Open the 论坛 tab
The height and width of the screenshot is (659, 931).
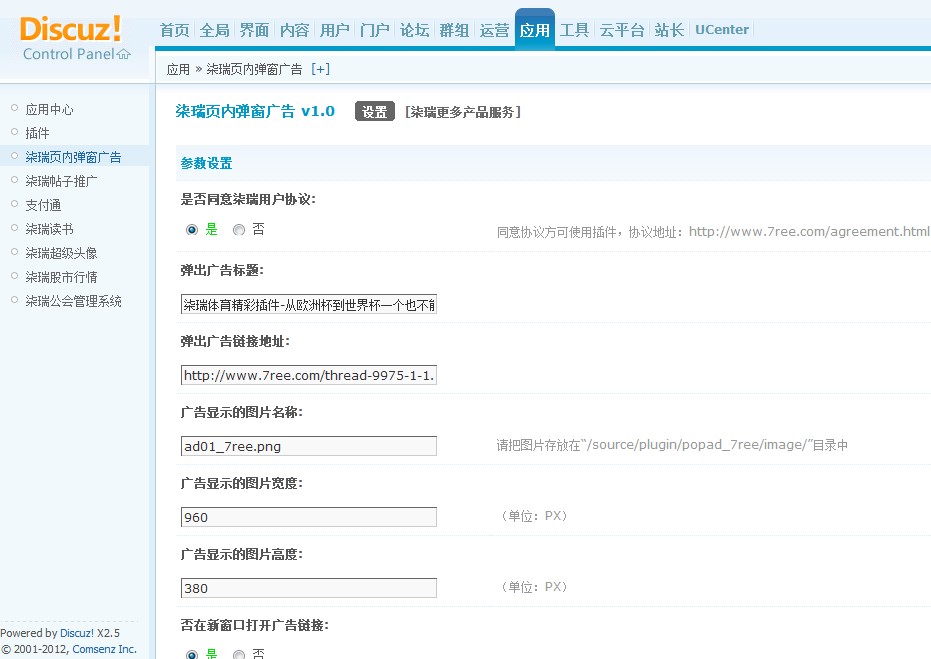(414, 30)
